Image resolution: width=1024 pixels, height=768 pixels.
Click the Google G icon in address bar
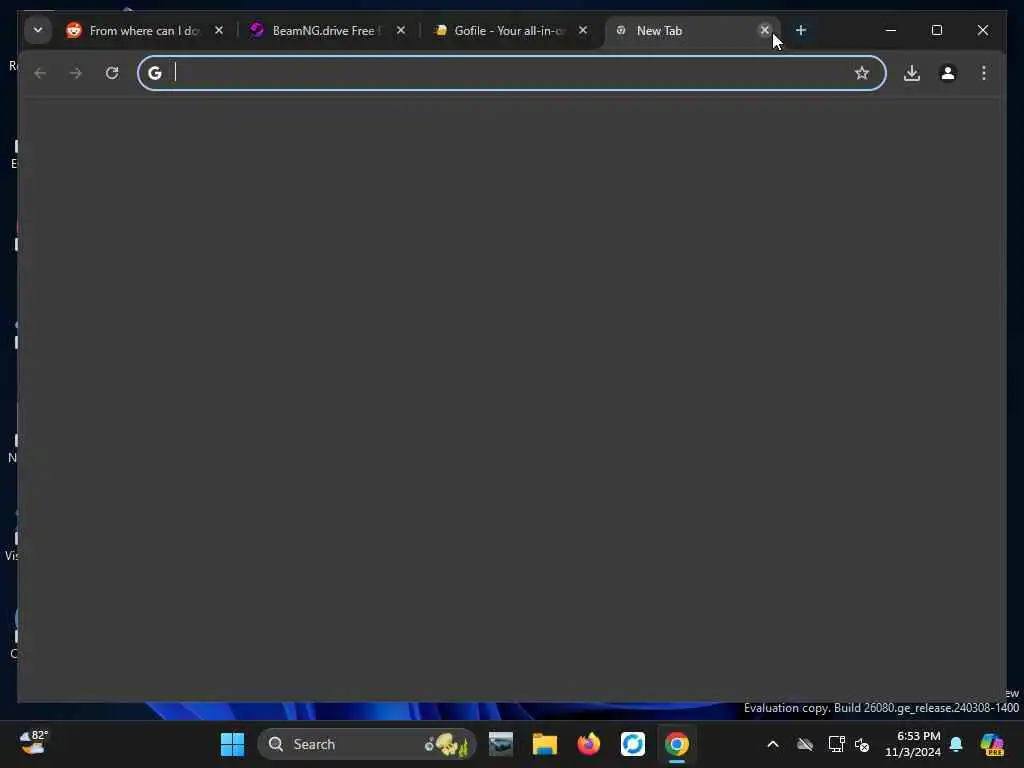click(x=155, y=73)
